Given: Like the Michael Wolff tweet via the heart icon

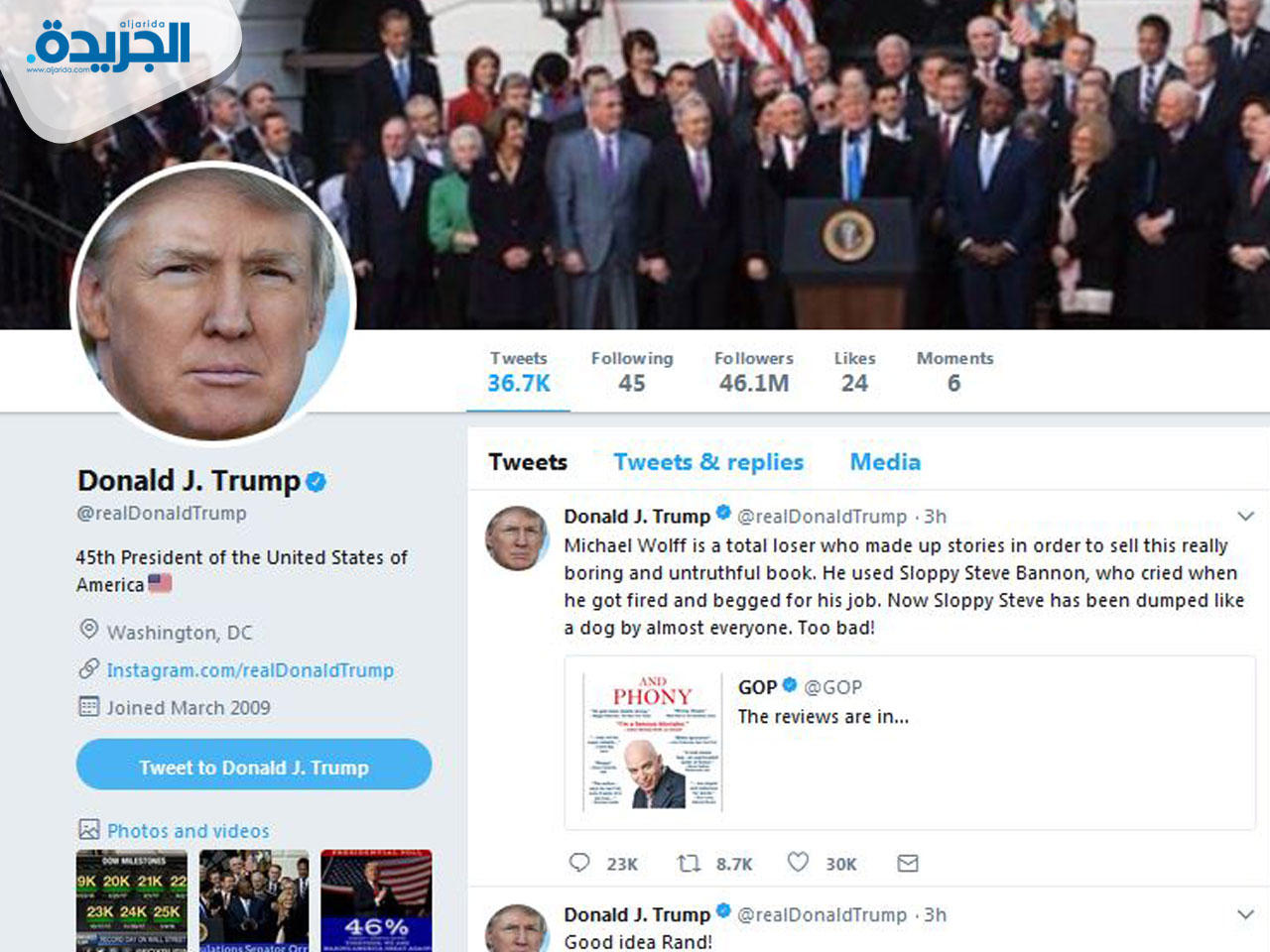Looking at the screenshot, I should pyautogui.click(x=798, y=863).
